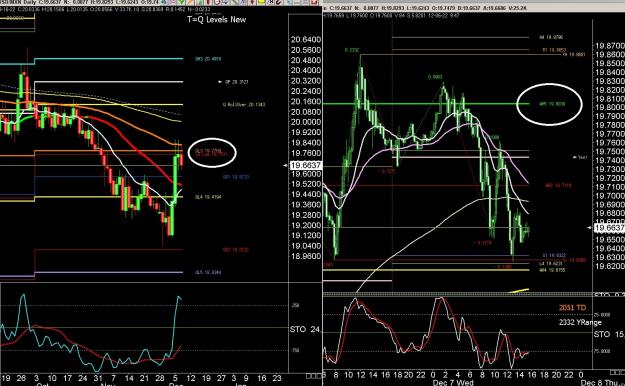Image resolution: width=625 pixels, height=386 pixels.
Task: Click the STO 15 indicator label, intraday chart
Action: 609,334
